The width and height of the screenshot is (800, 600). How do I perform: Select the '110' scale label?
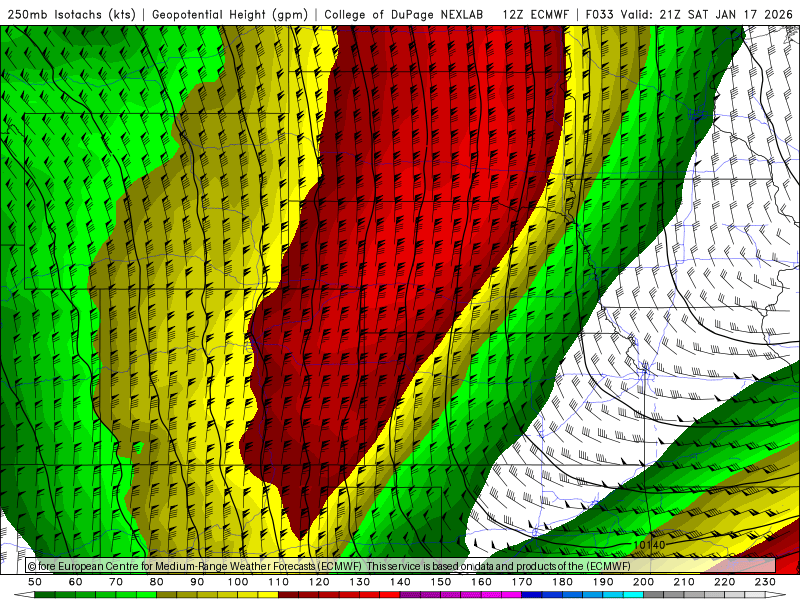click(x=278, y=582)
